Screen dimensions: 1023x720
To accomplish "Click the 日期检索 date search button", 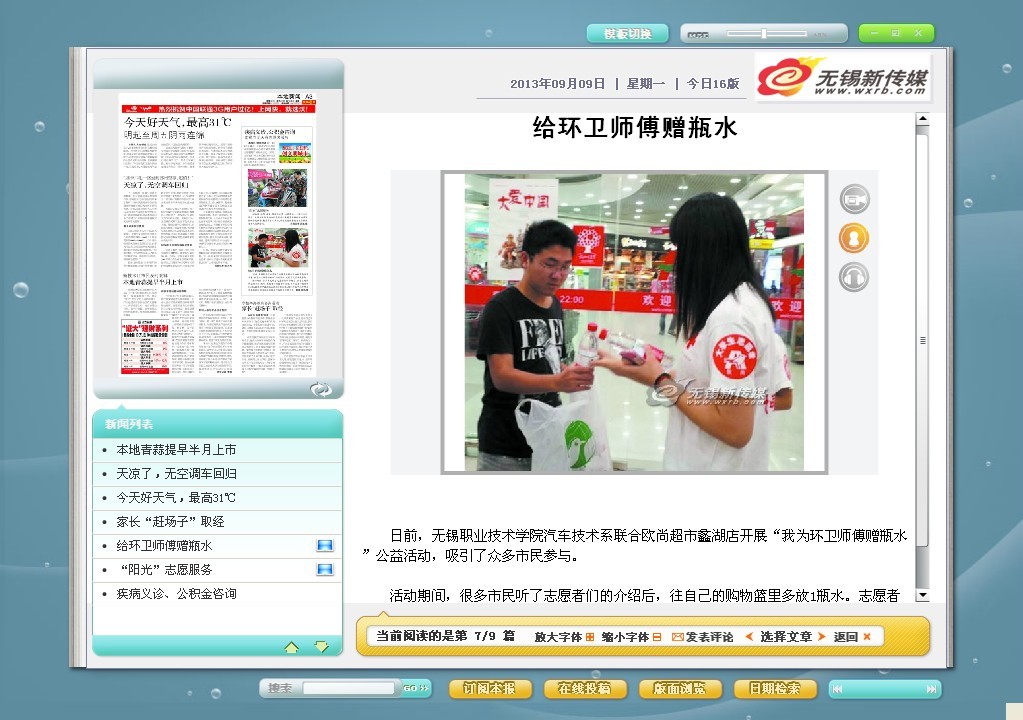I will tap(767, 689).
